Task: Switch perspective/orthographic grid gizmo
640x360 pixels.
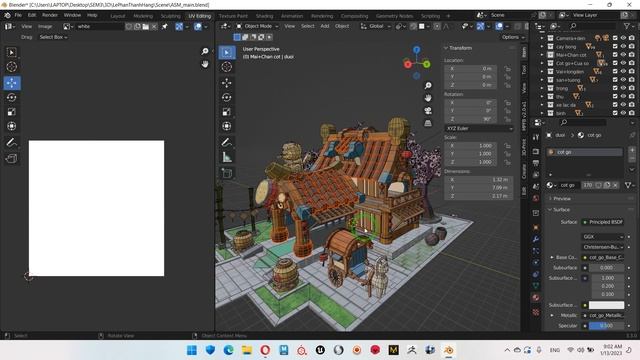Action: click(428, 123)
